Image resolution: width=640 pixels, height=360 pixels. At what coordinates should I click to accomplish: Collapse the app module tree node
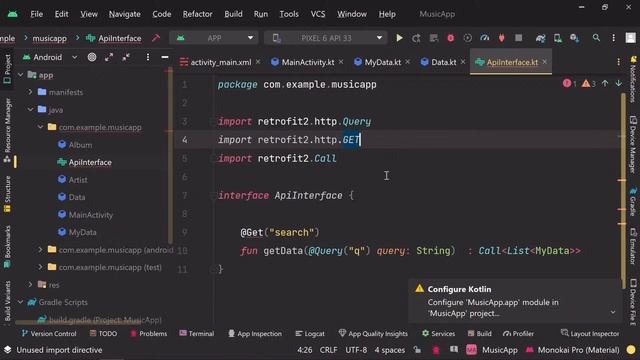click(x=21, y=75)
